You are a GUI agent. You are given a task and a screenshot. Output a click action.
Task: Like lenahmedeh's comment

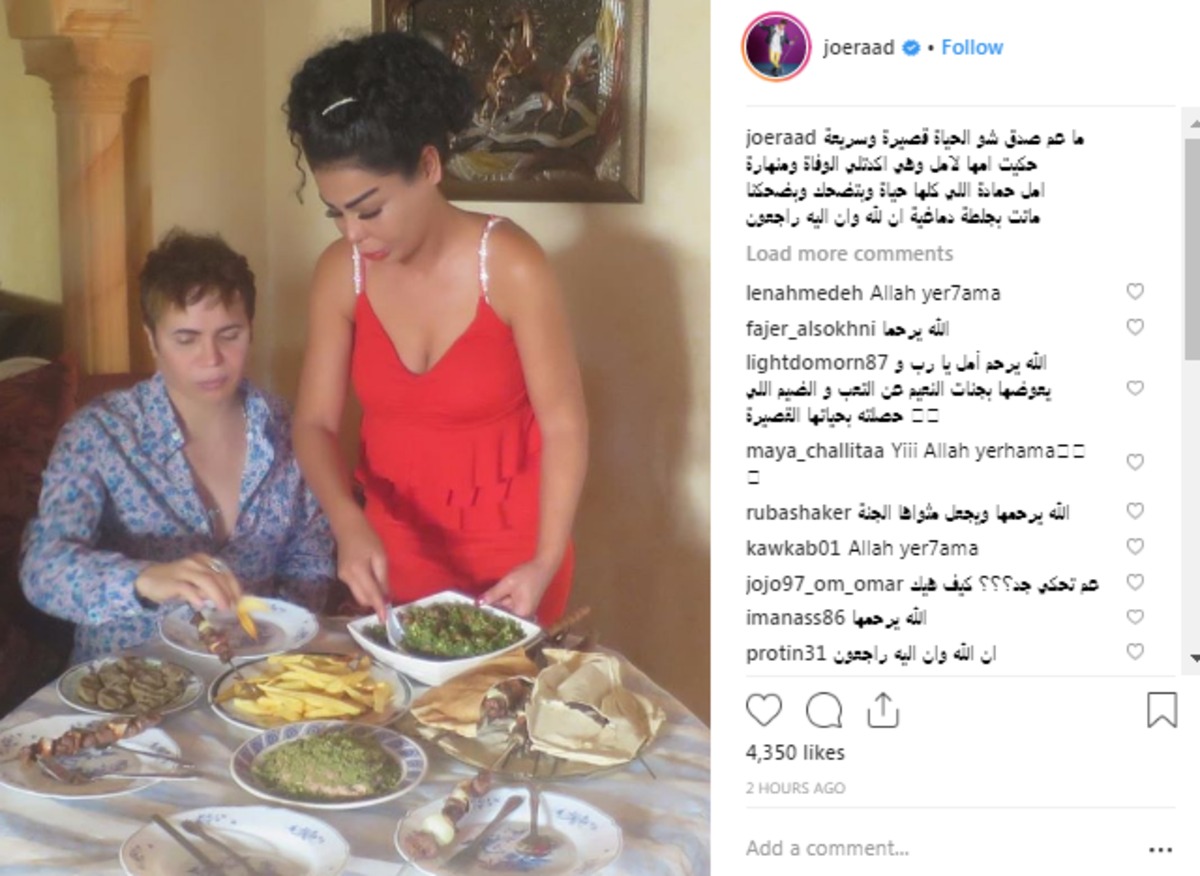point(1135,292)
